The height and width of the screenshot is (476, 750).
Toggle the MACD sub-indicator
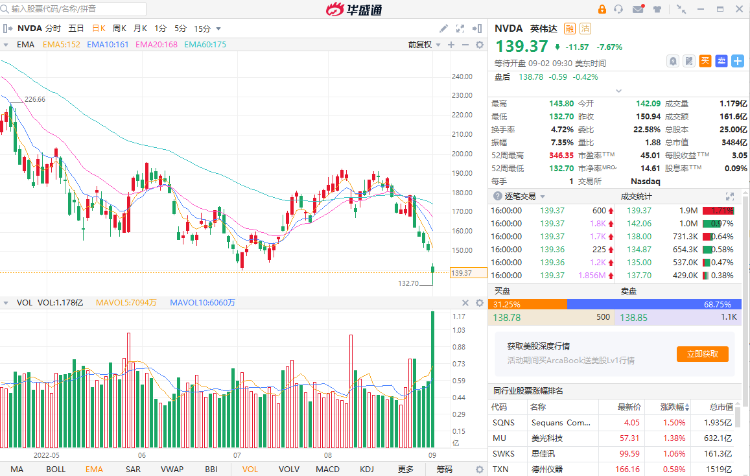[x=328, y=469]
